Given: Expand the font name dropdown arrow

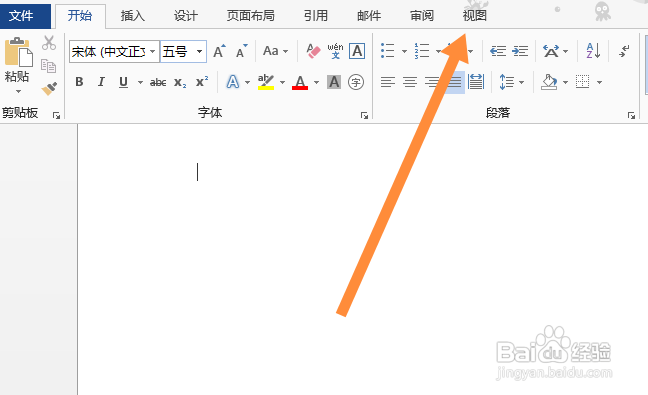Looking at the screenshot, I should (153, 52).
